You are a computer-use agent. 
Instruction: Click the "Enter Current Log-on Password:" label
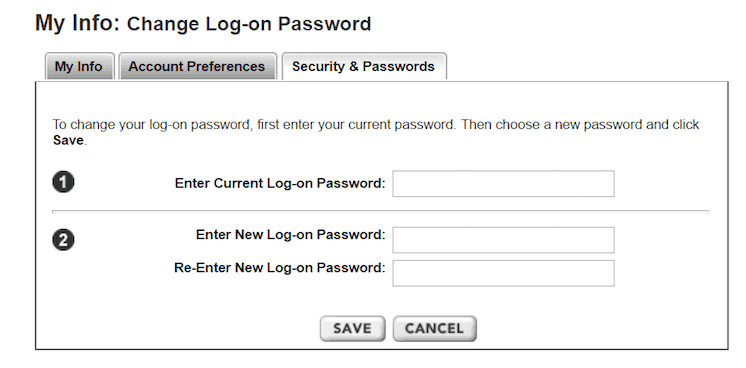coord(280,183)
